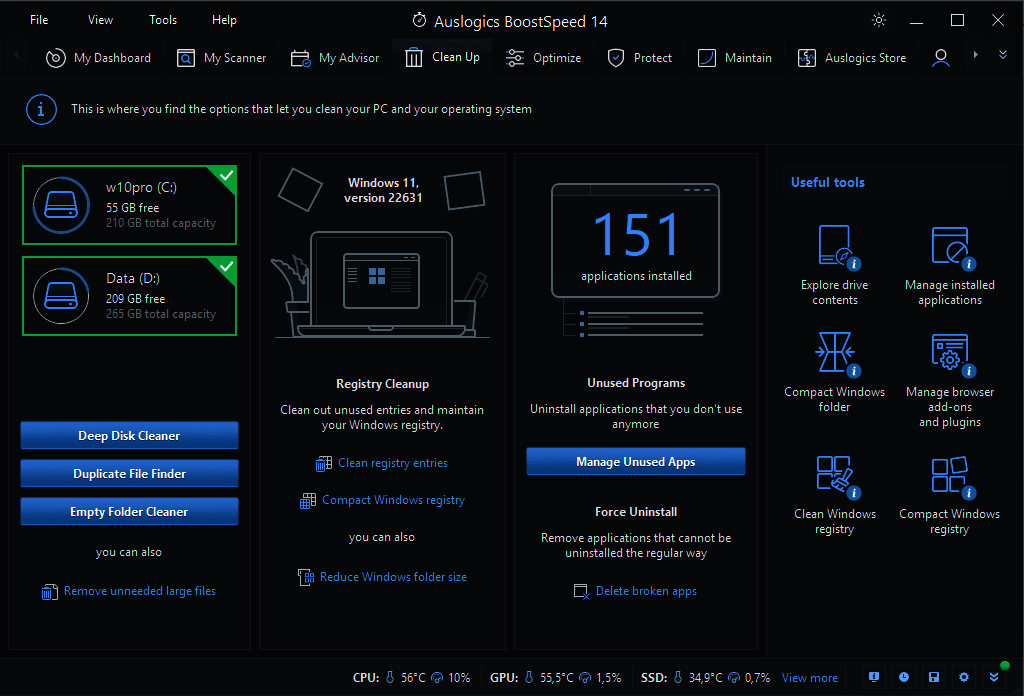Open the Tools menu
The image size is (1024, 696).
[163, 20]
